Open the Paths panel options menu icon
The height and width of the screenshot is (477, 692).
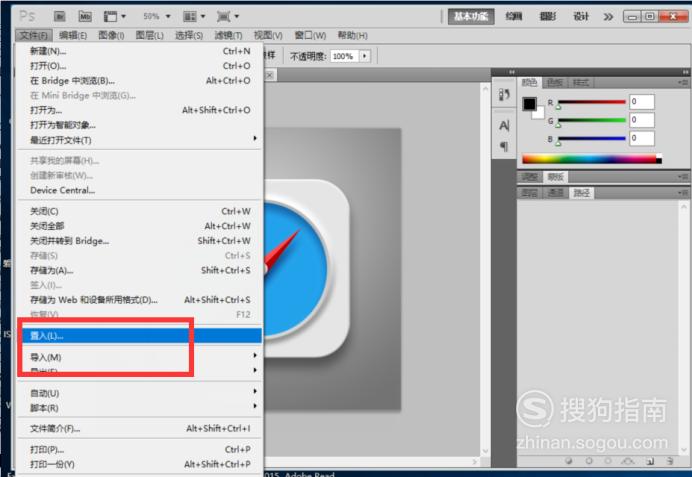pyautogui.click(x=683, y=193)
